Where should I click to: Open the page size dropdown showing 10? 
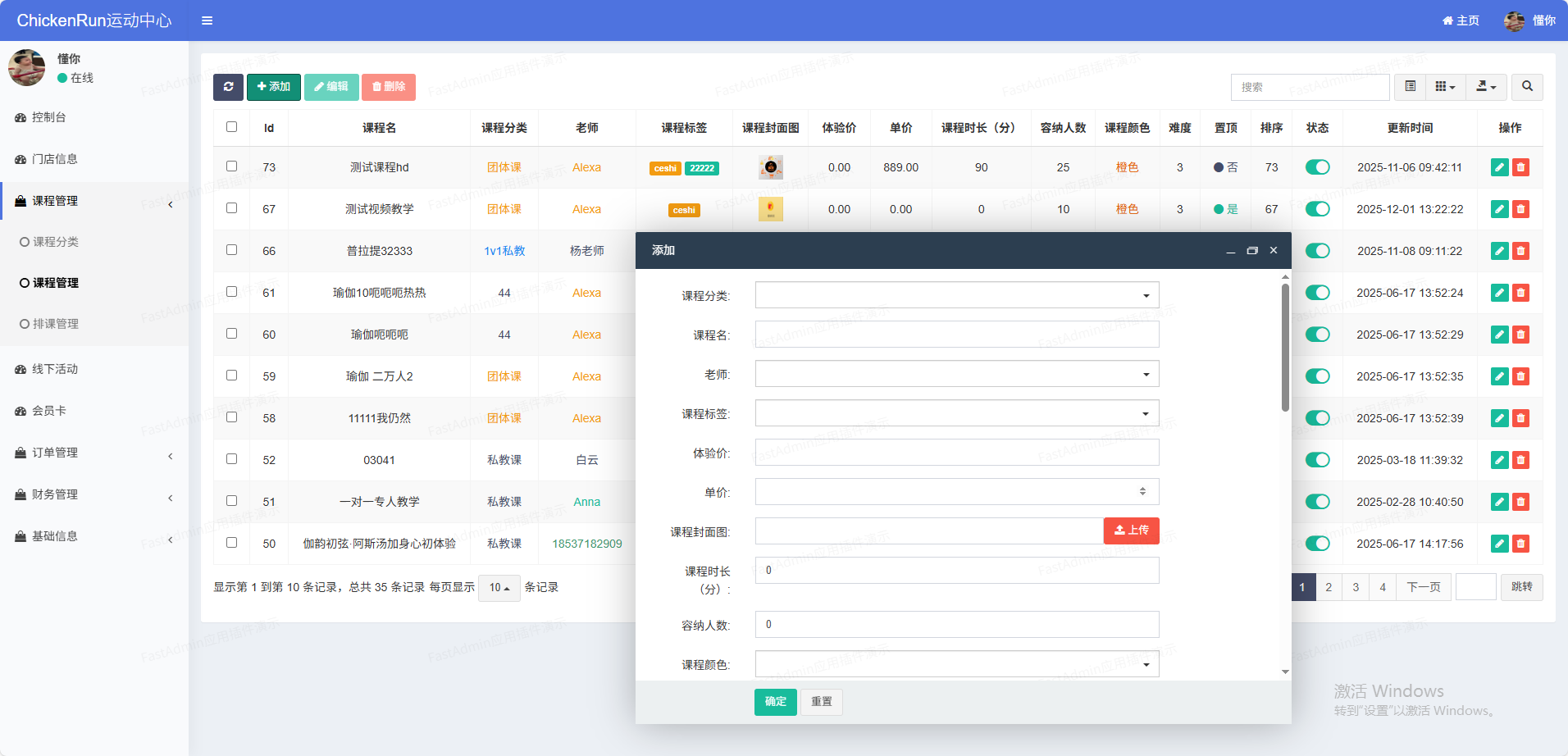tap(499, 588)
